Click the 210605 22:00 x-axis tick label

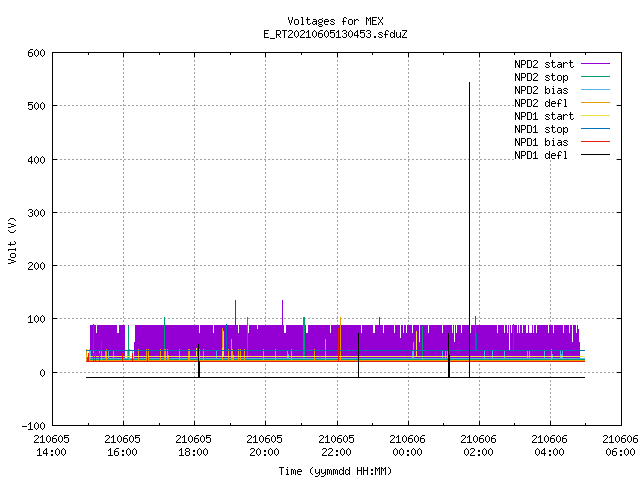[336, 446]
